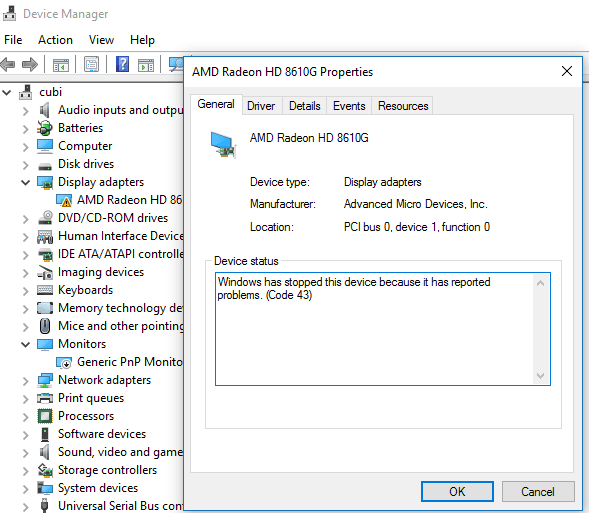Click the Computer category monitor icon
Screen dimensions: 589x513
[x=45, y=146]
